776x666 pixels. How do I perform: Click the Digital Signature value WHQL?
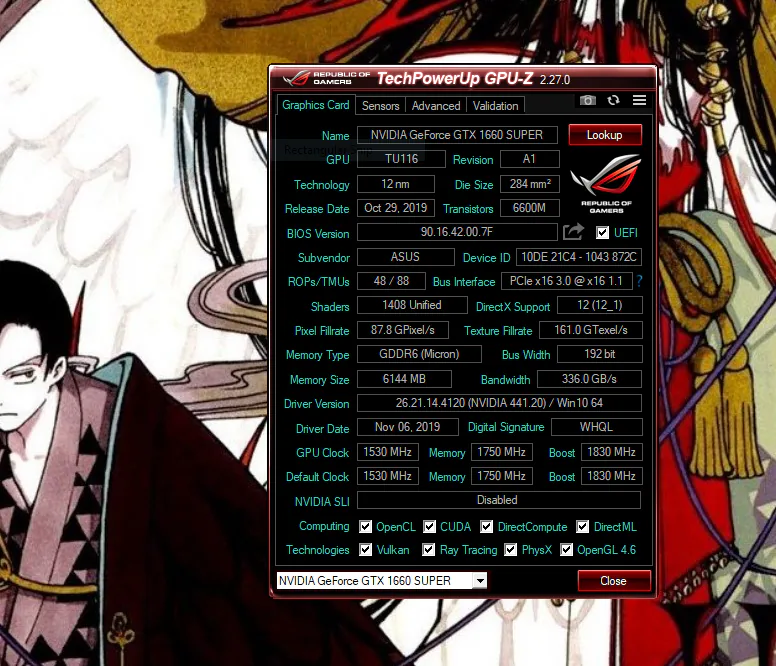pyautogui.click(x=597, y=427)
